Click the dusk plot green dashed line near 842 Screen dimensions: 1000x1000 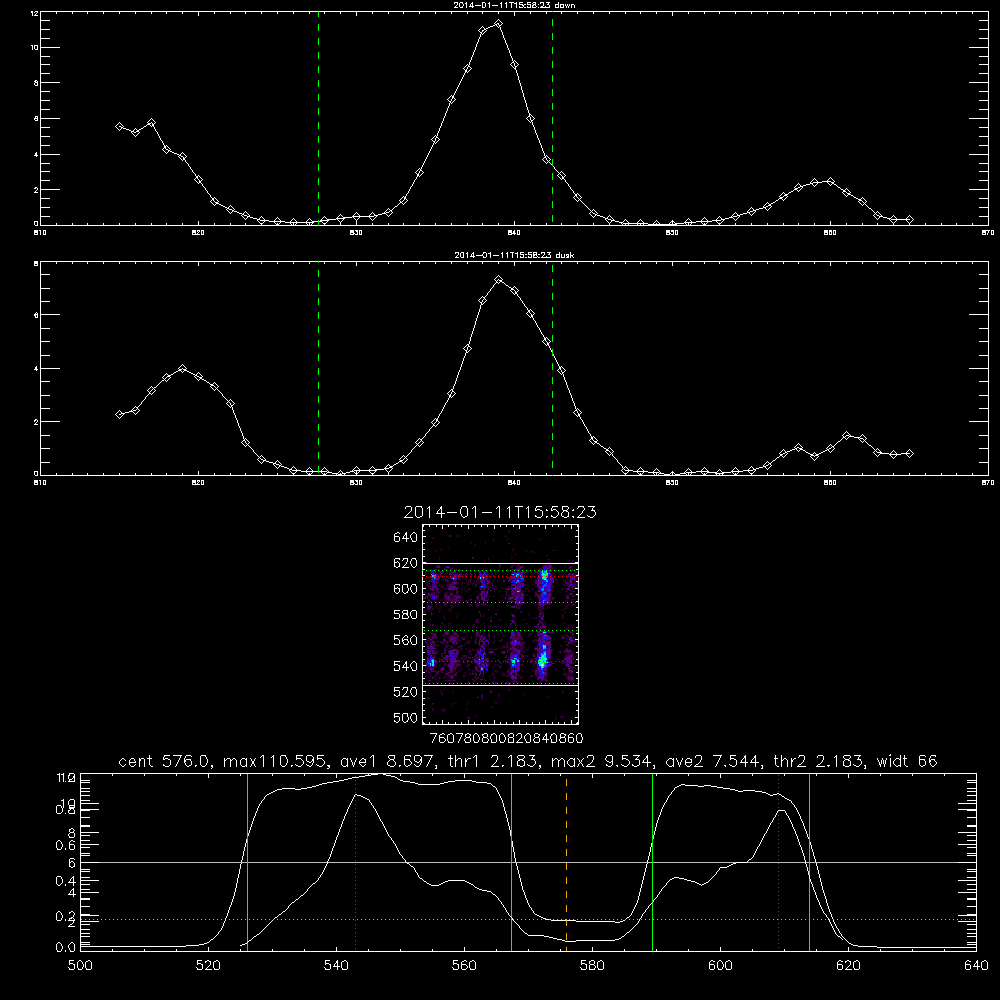click(552, 368)
